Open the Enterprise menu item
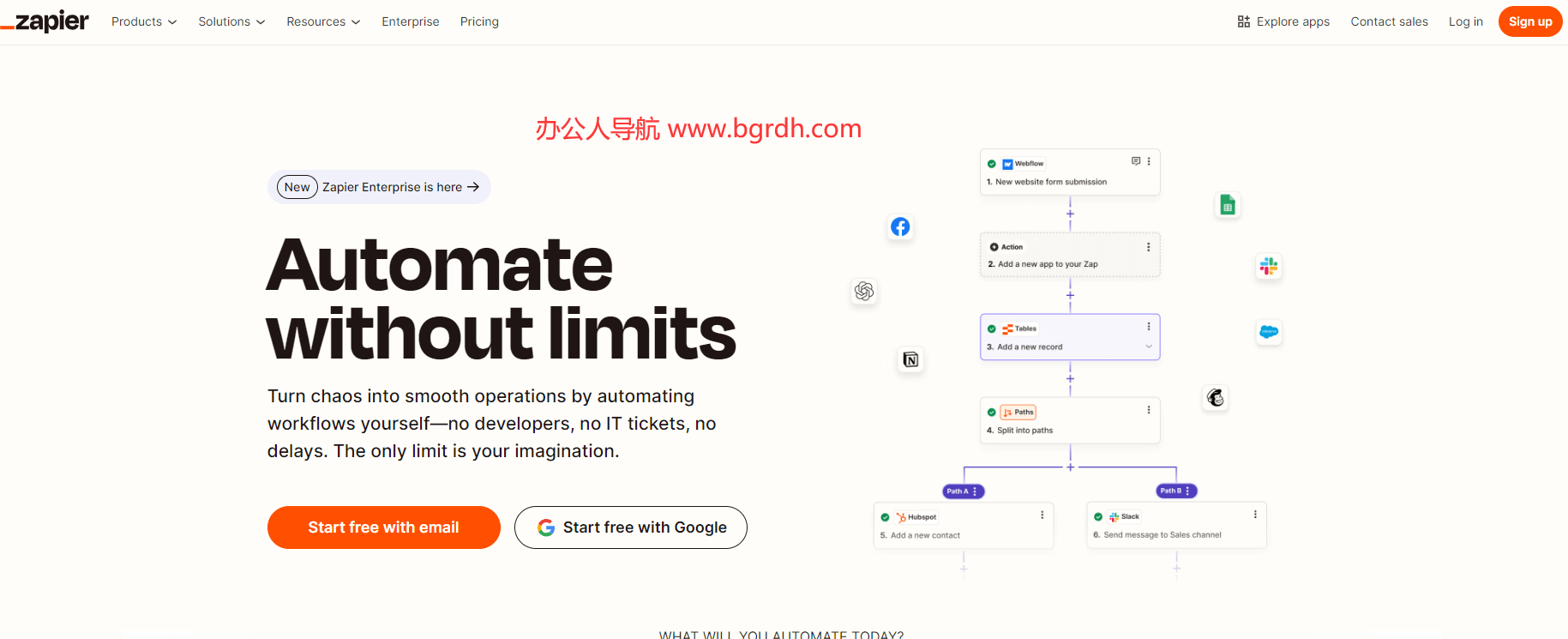The width and height of the screenshot is (1568, 639). tap(410, 21)
